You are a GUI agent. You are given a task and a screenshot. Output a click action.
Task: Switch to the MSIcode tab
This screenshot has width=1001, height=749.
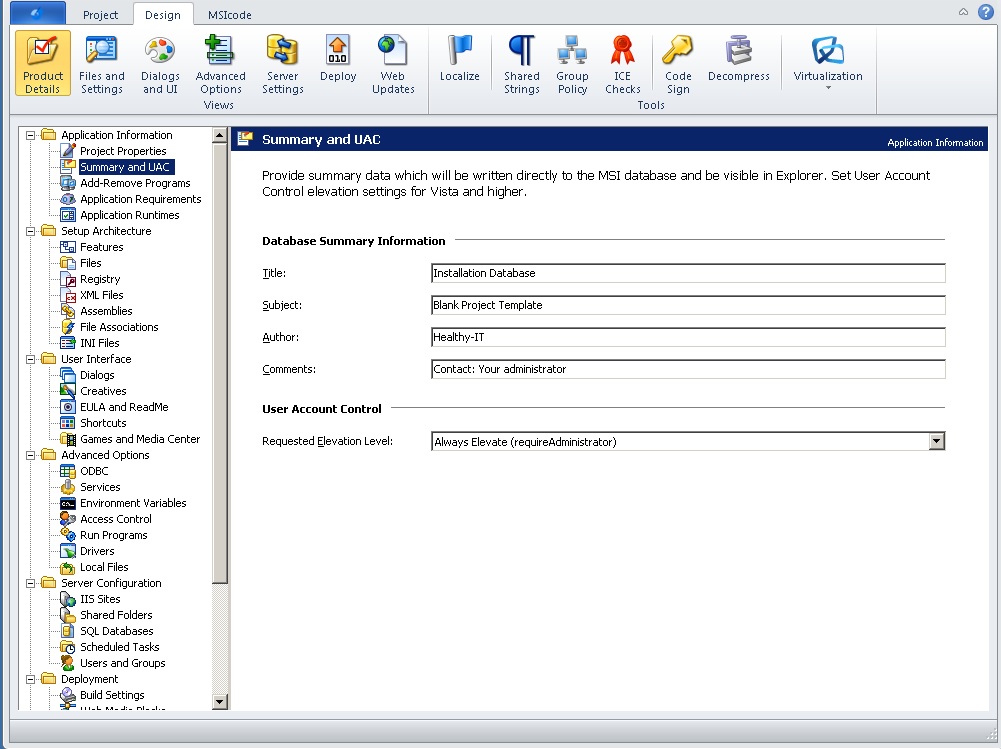230,15
